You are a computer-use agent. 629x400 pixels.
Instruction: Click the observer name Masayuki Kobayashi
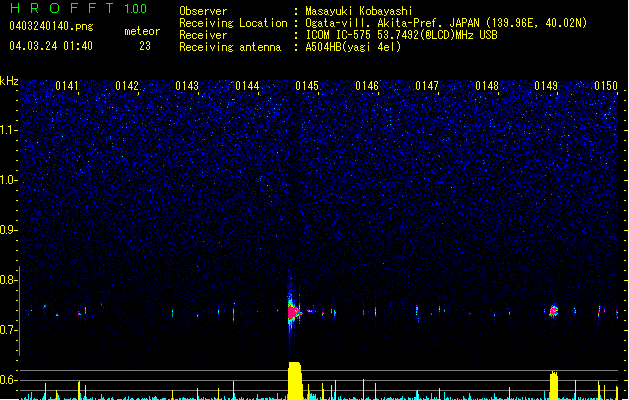pos(359,11)
